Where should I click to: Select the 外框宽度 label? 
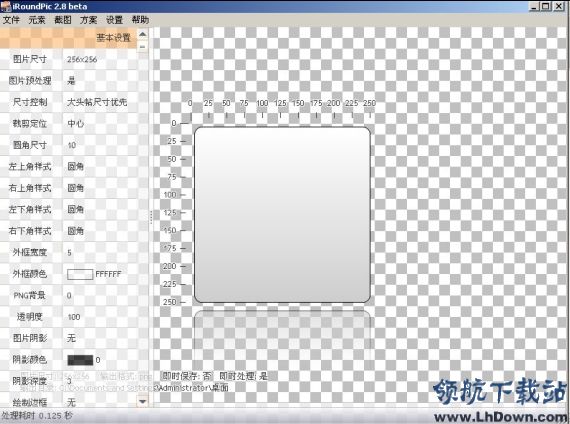pyautogui.click(x=30, y=252)
